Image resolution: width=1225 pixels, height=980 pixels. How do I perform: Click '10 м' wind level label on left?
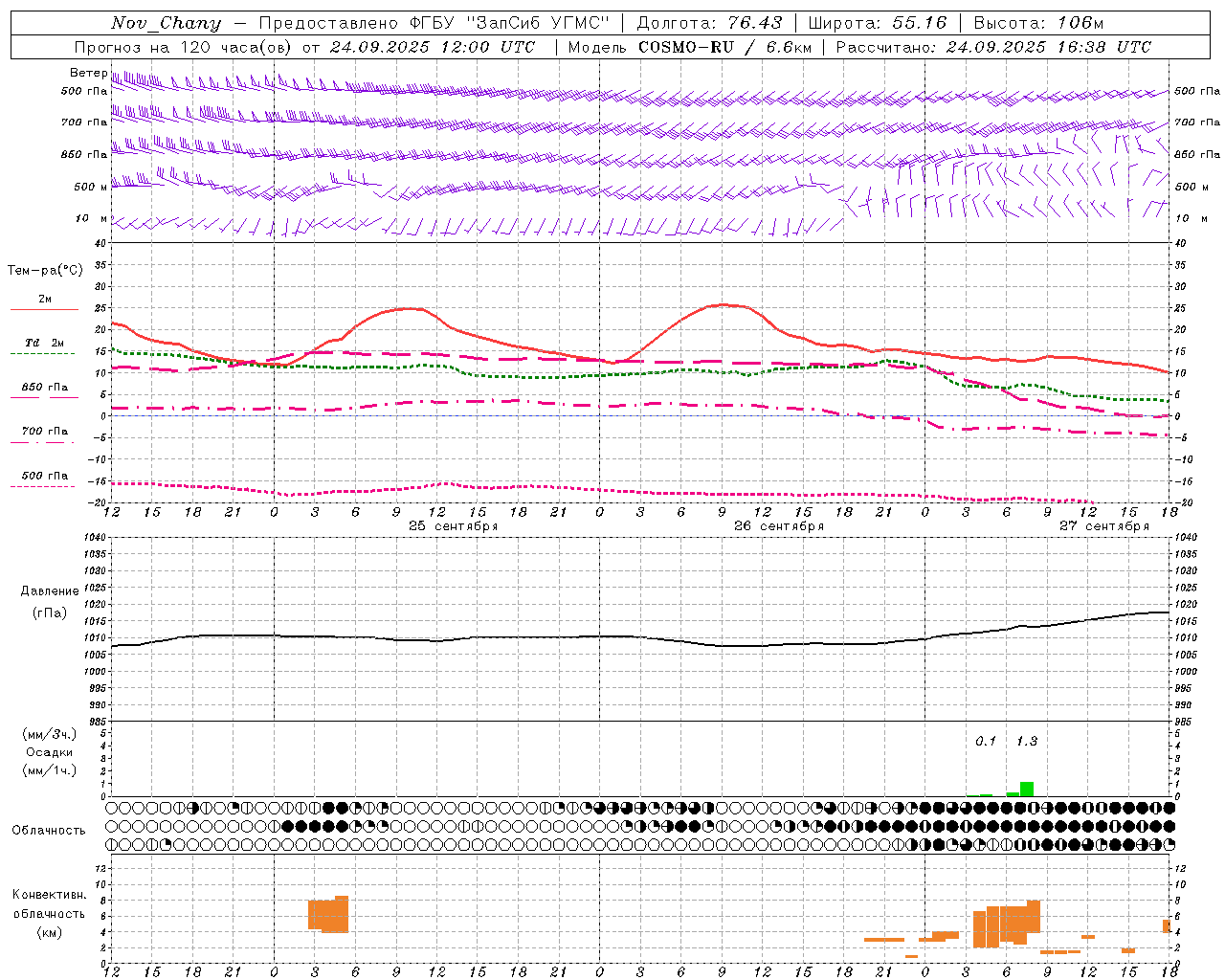(x=92, y=219)
